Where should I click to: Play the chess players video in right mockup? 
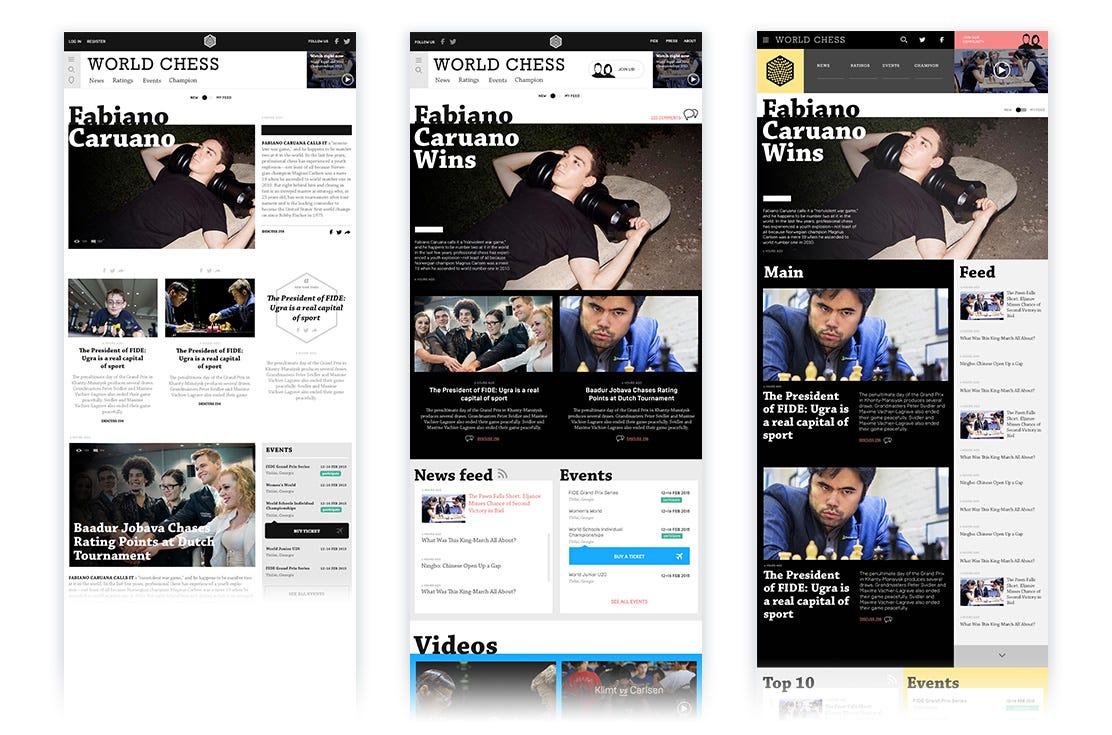tap(1001, 70)
